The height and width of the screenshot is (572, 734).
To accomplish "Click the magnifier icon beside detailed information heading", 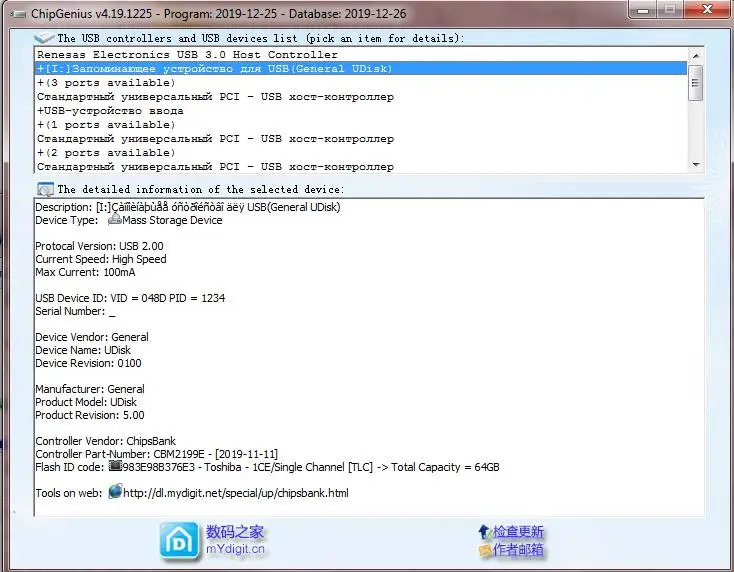I will pyautogui.click(x=45, y=189).
